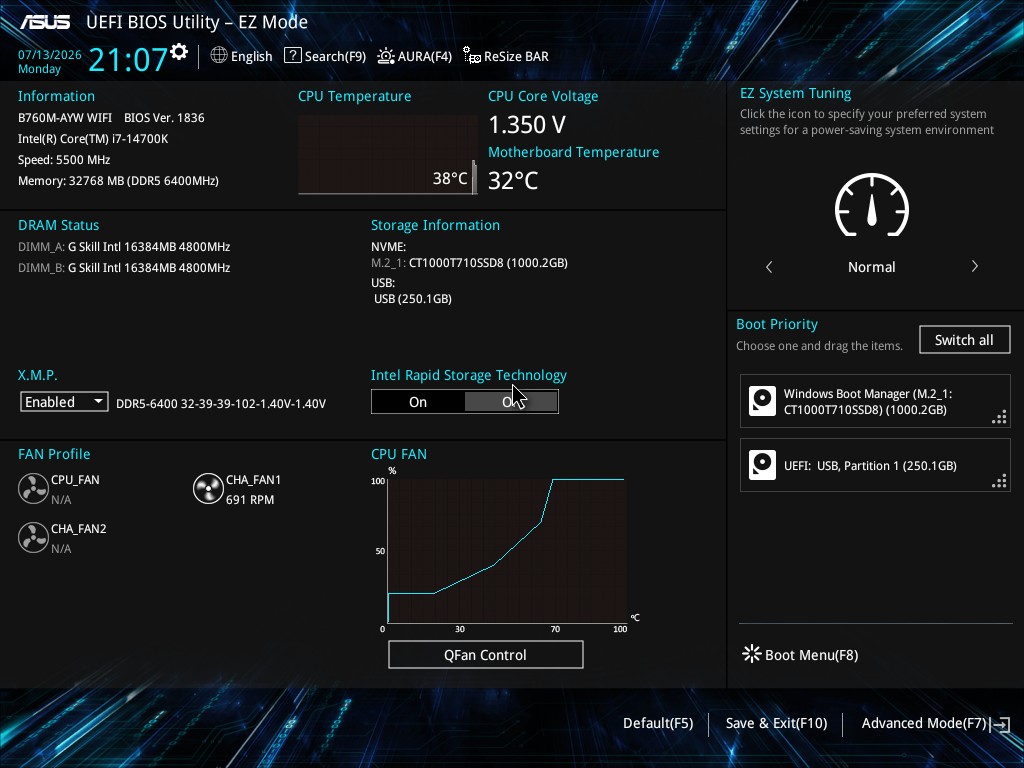
Task: Click the USB (250.1GB) storage entry
Action: click(413, 298)
